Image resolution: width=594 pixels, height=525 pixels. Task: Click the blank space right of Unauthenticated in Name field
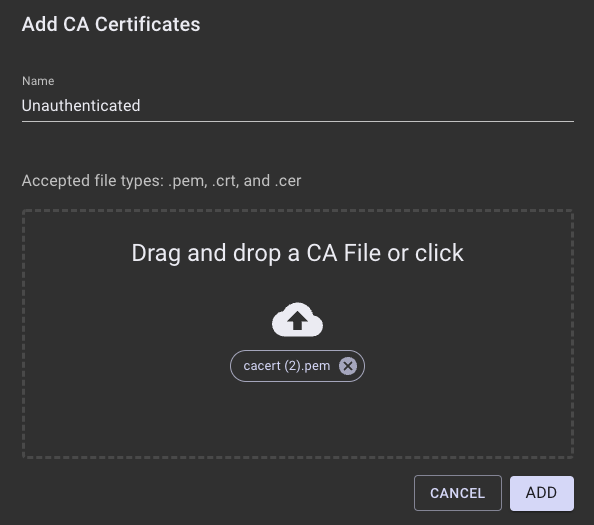tap(356, 106)
